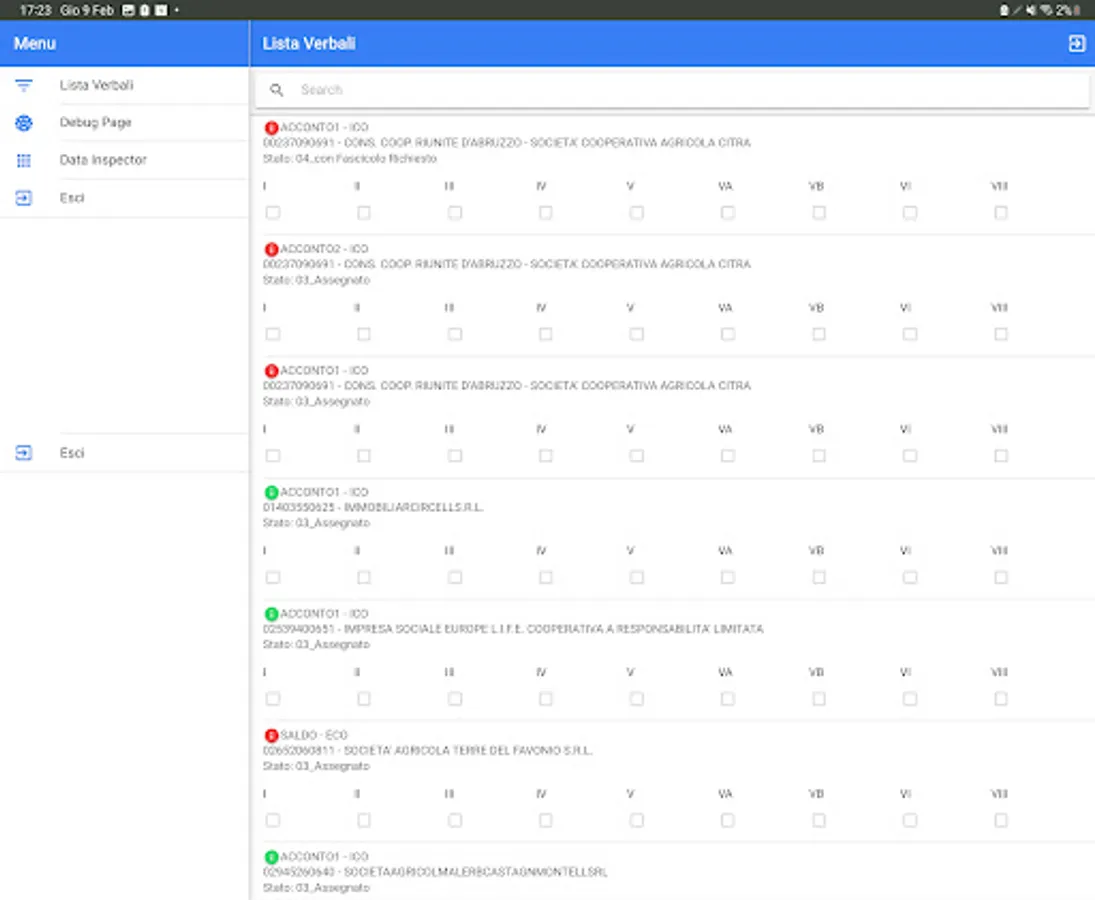The width and height of the screenshot is (1095, 900).
Task: Click the exit icon of the Esci item under Data Inspector
Action: point(24,198)
